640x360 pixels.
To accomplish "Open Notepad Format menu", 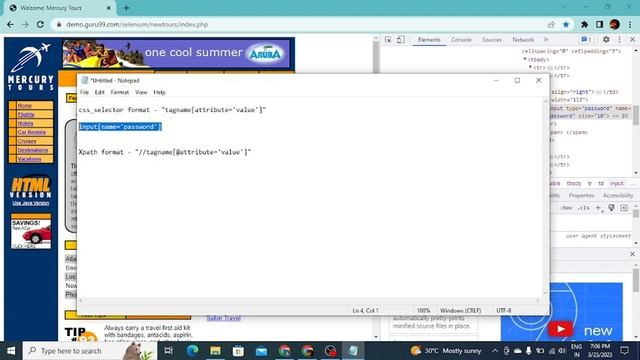I will coord(120,92).
